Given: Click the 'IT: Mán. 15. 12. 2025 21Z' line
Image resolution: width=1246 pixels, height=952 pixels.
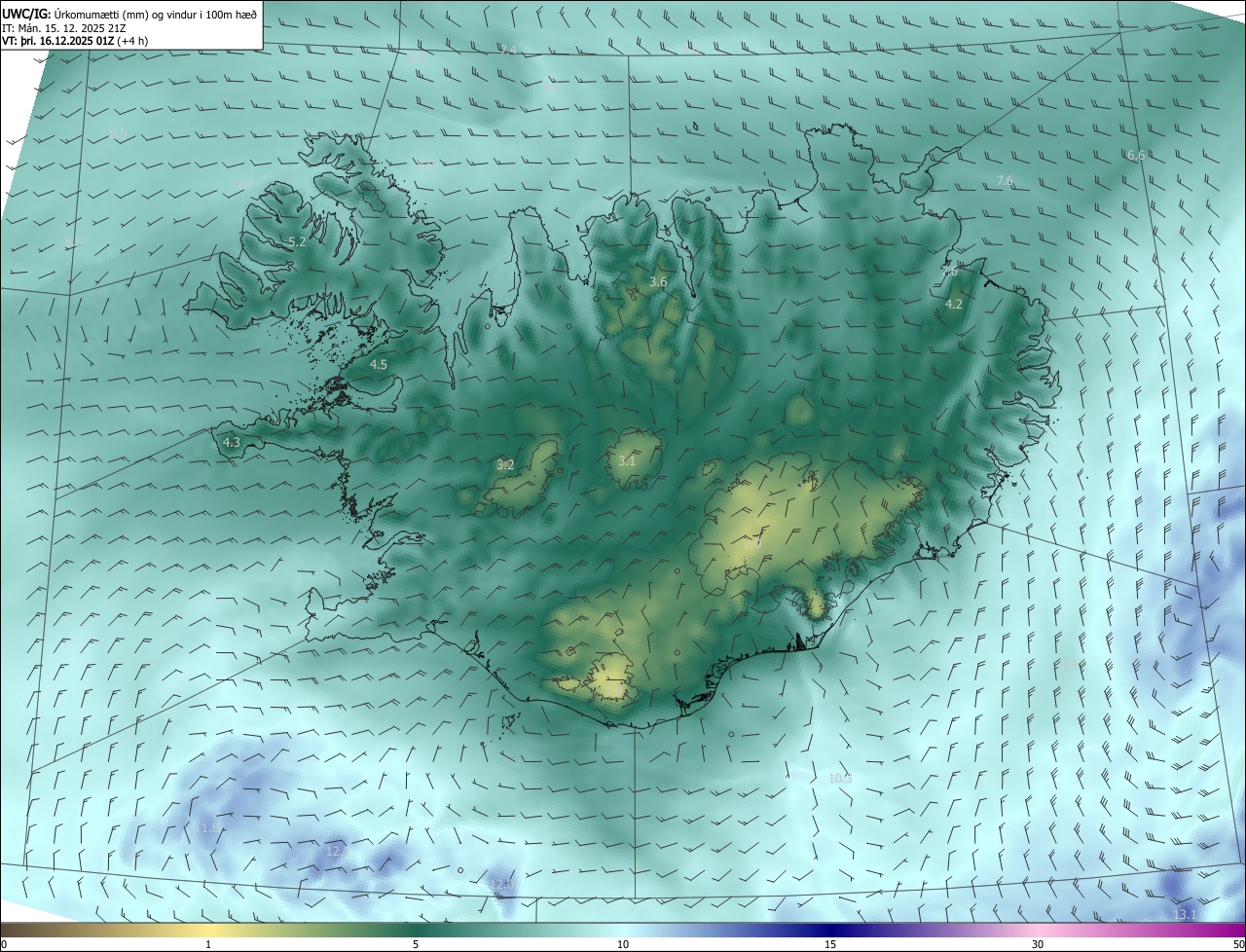Looking at the screenshot, I should pyautogui.click(x=63, y=28).
